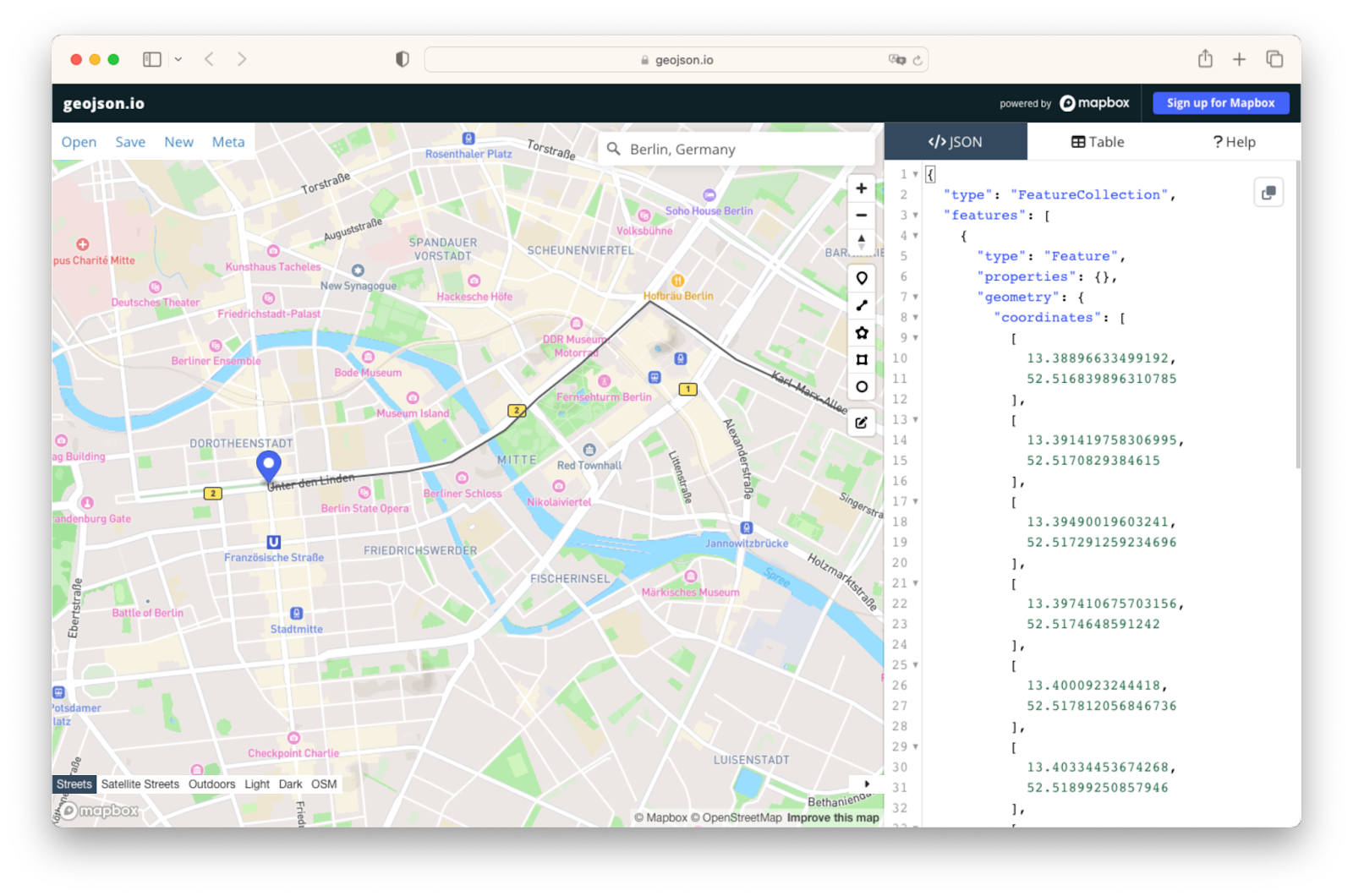Switch map style to OSM

[x=324, y=784]
